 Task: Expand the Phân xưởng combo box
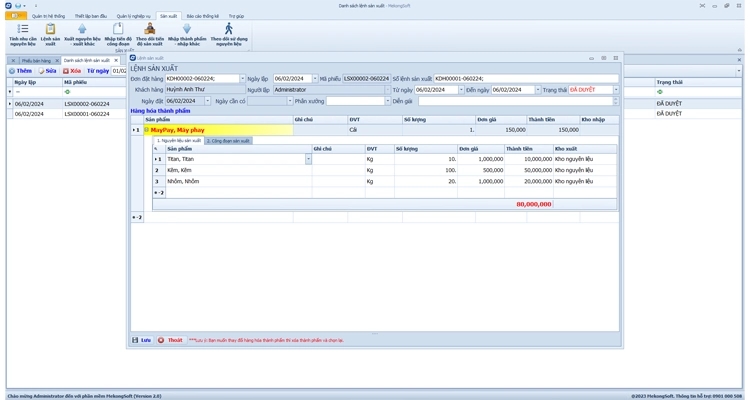click(386, 101)
